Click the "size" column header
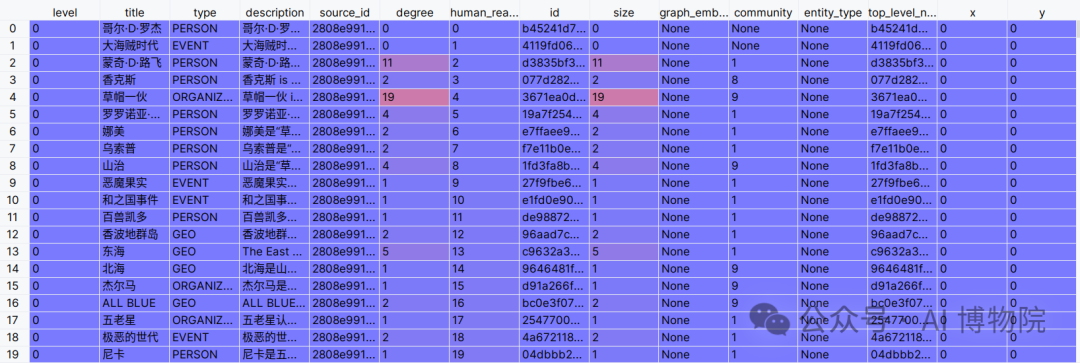The width and height of the screenshot is (1080, 363). [x=624, y=12]
